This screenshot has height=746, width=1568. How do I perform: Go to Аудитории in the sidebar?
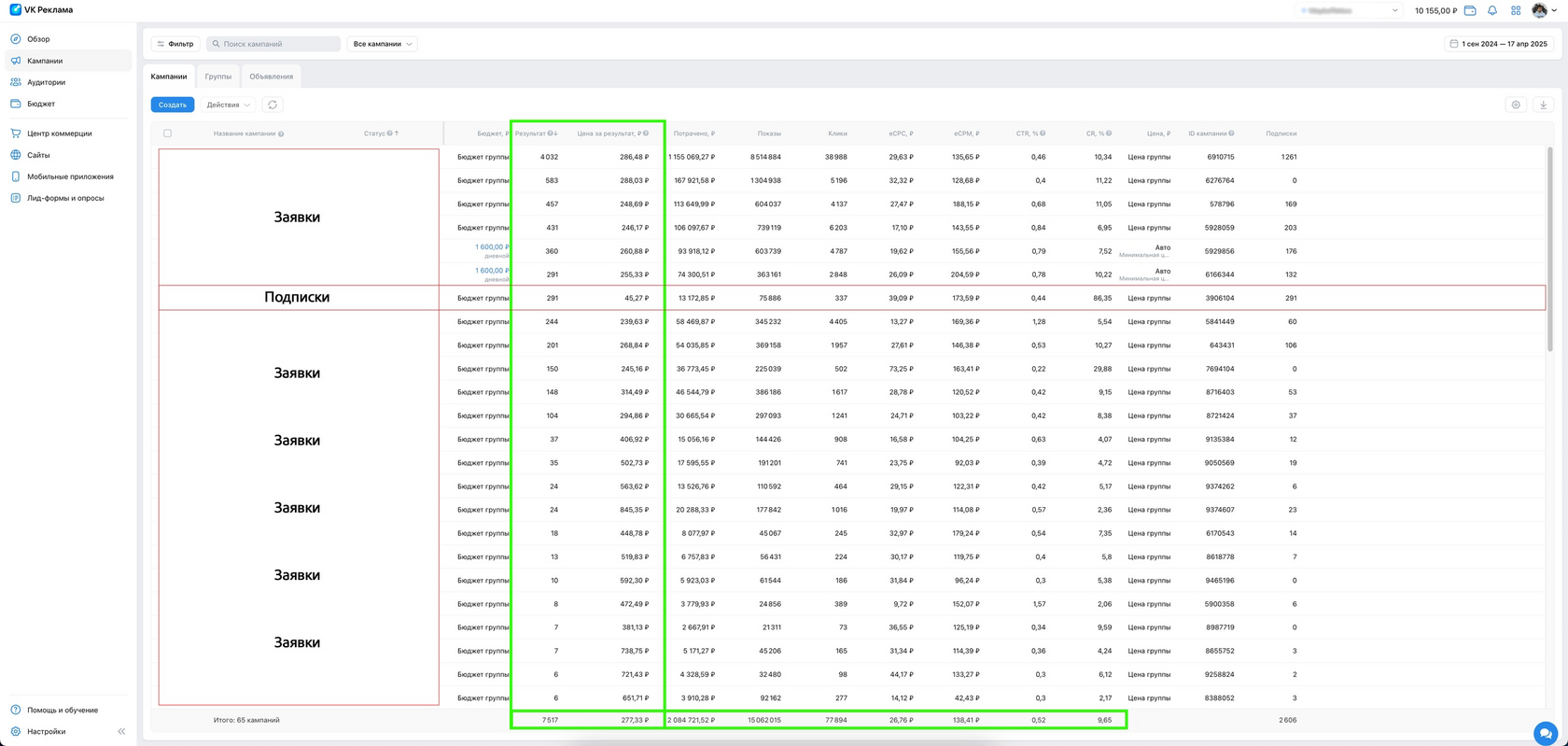click(x=46, y=82)
